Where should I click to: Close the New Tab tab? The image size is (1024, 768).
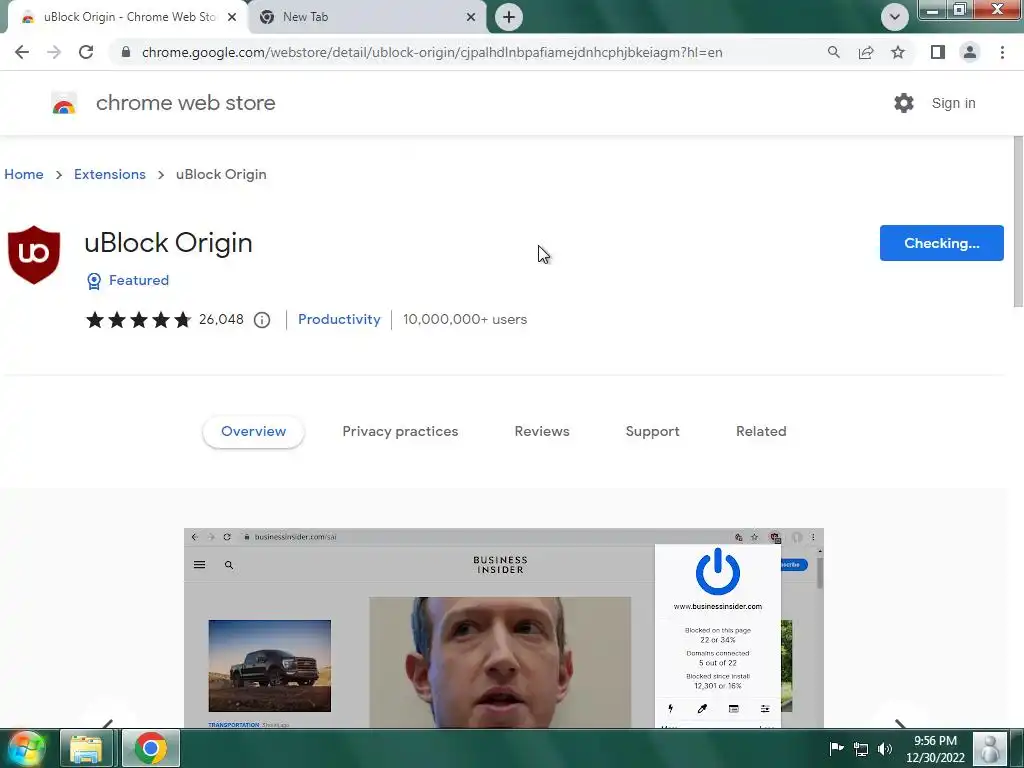(x=471, y=17)
